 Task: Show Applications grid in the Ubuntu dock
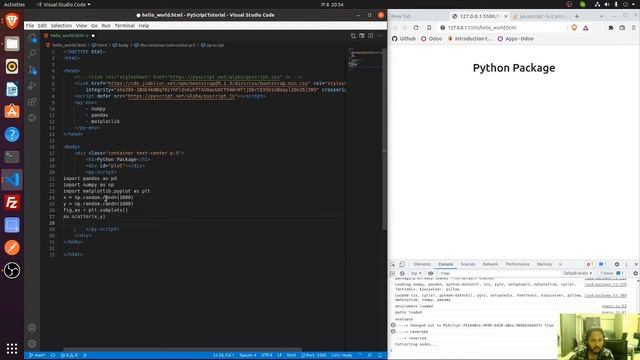12,348
